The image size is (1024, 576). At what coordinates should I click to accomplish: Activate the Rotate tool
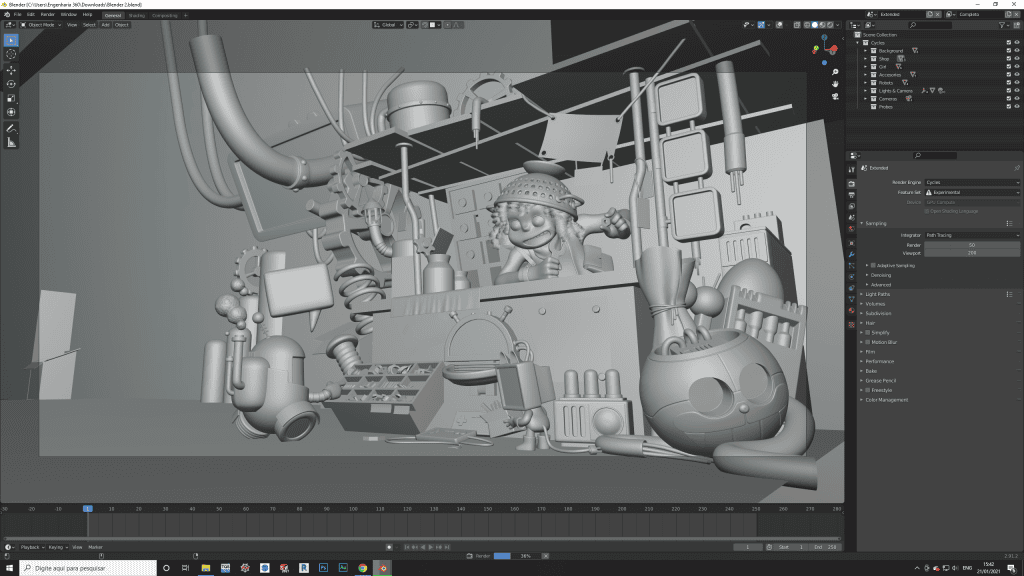[x=11, y=84]
